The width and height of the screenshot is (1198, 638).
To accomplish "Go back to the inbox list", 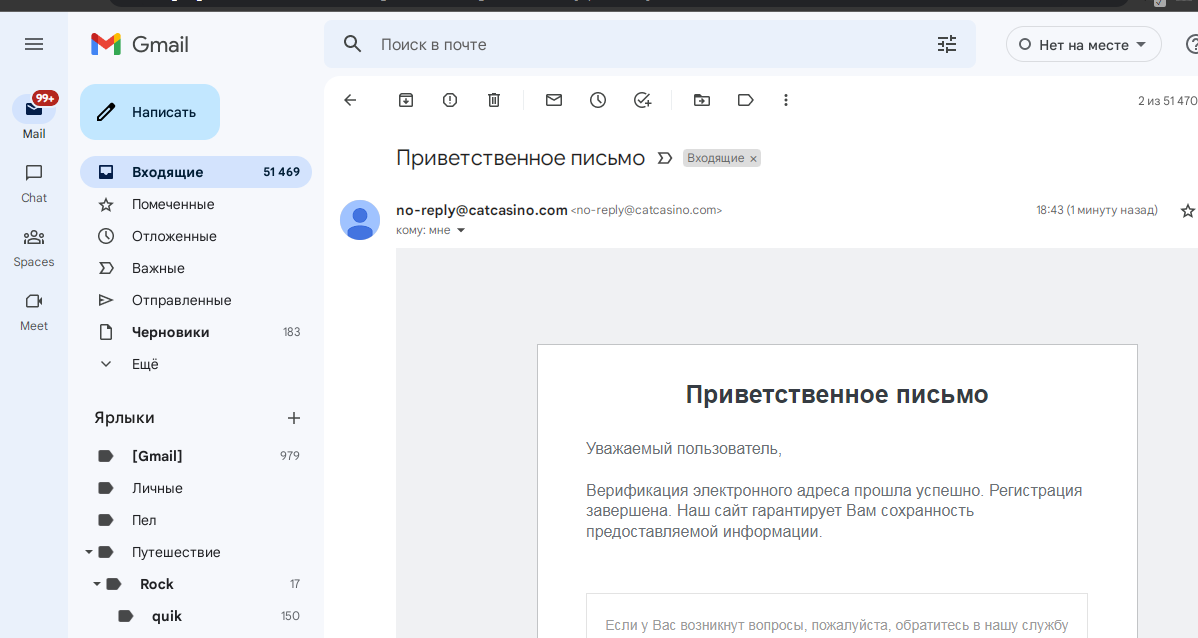I will point(349,100).
